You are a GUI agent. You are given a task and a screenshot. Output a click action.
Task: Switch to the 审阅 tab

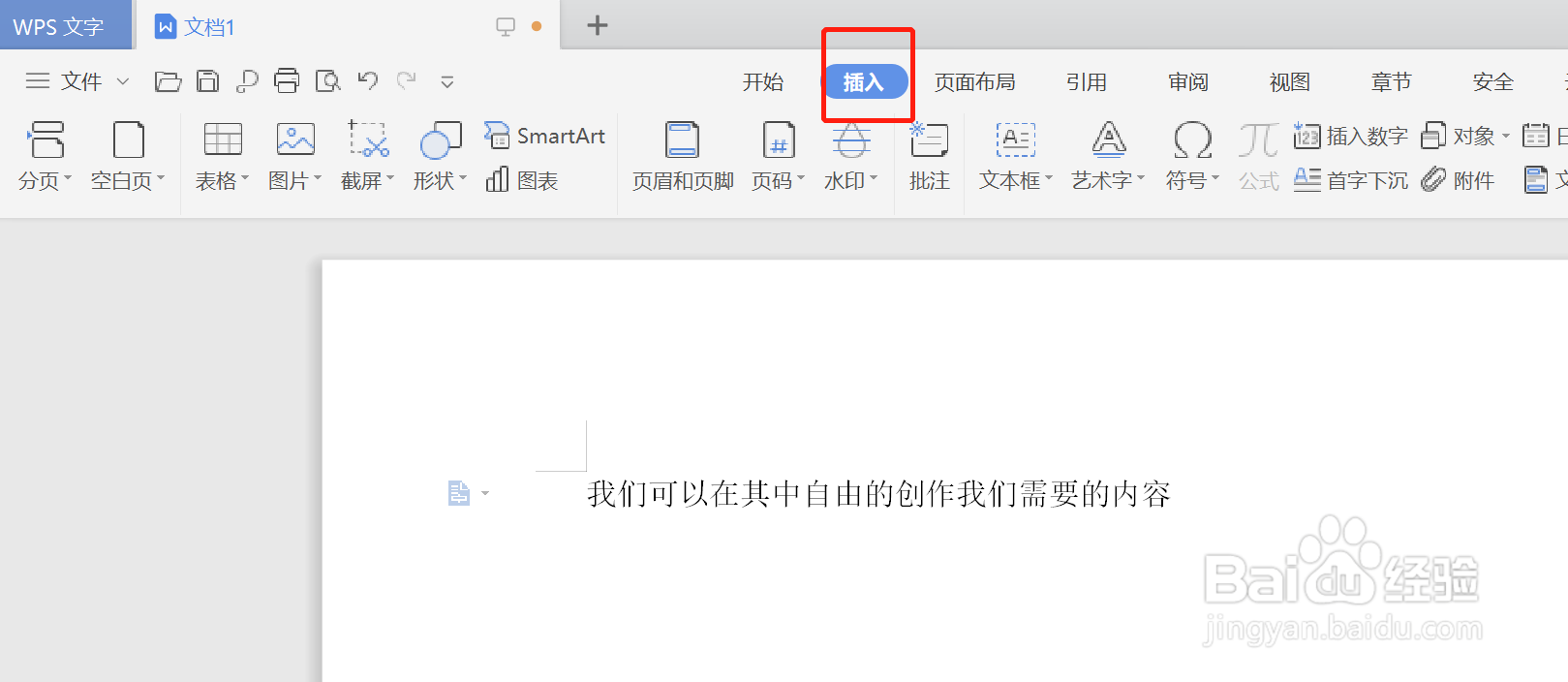point(1188,82)
